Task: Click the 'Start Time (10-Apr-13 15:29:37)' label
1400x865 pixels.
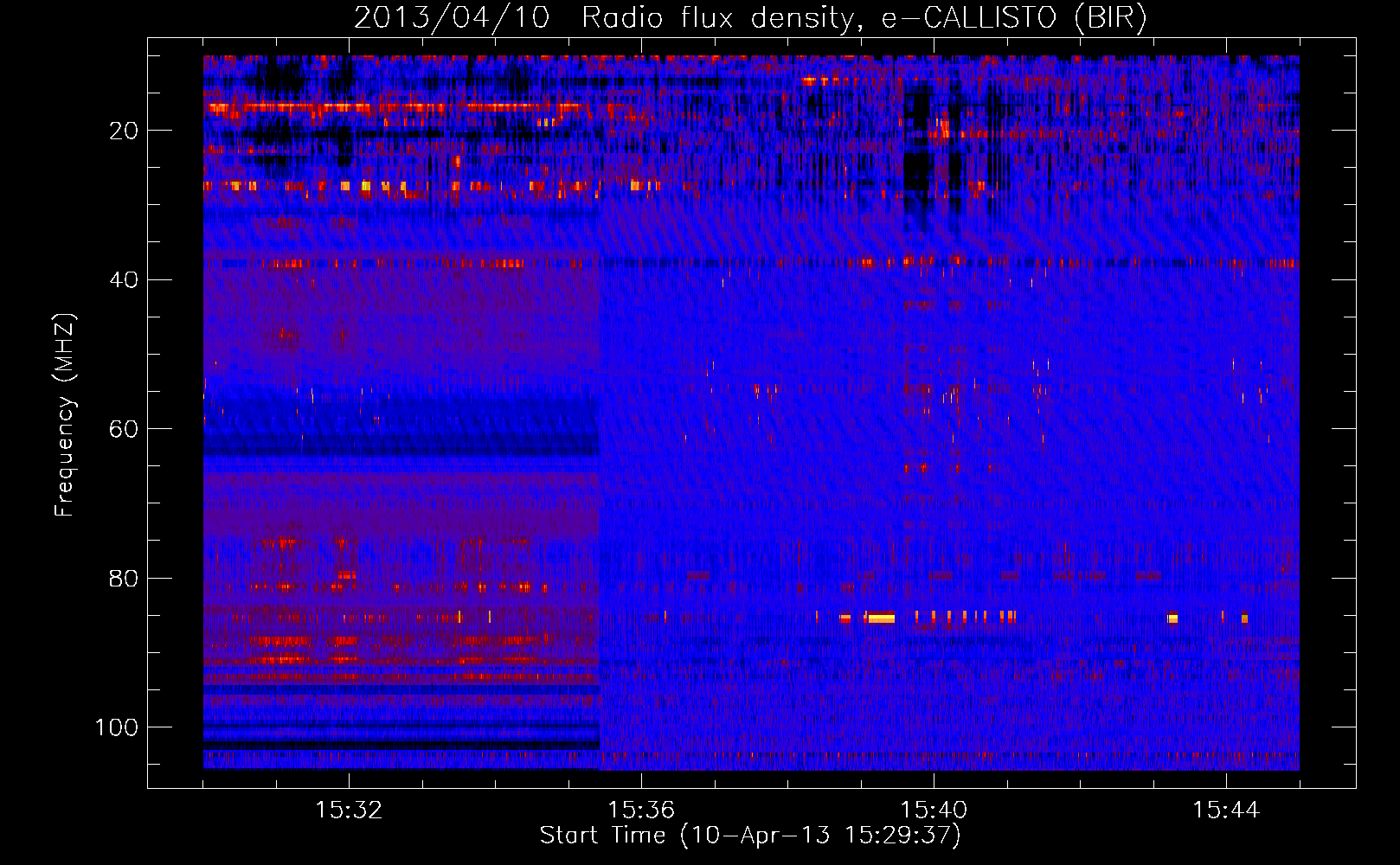Action: point(750,836)
